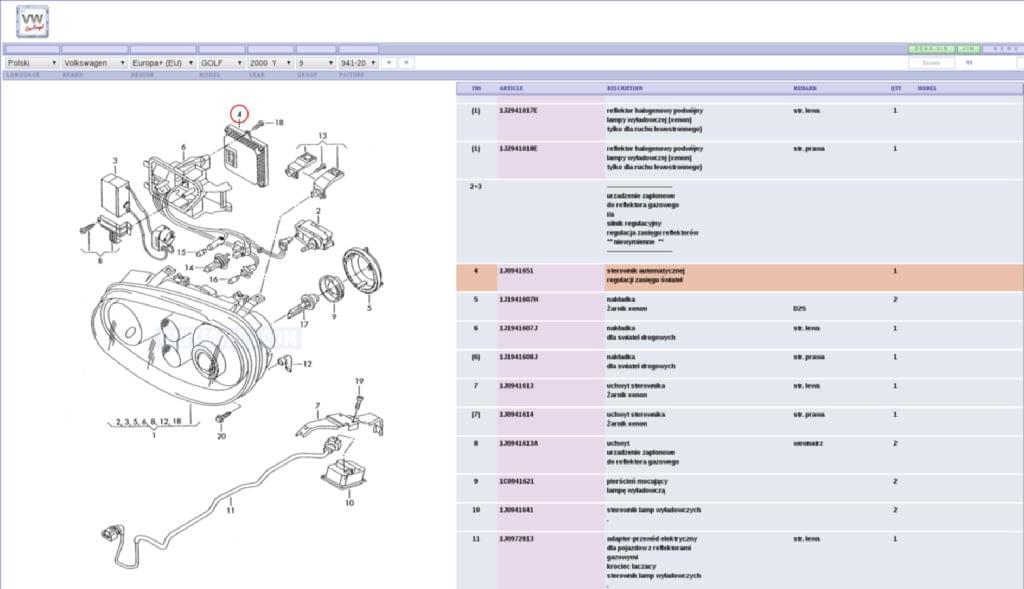1024x589 pixels.
Task: Expand the Europa+ (EU) region dropdown
Action: click(163, 63)
